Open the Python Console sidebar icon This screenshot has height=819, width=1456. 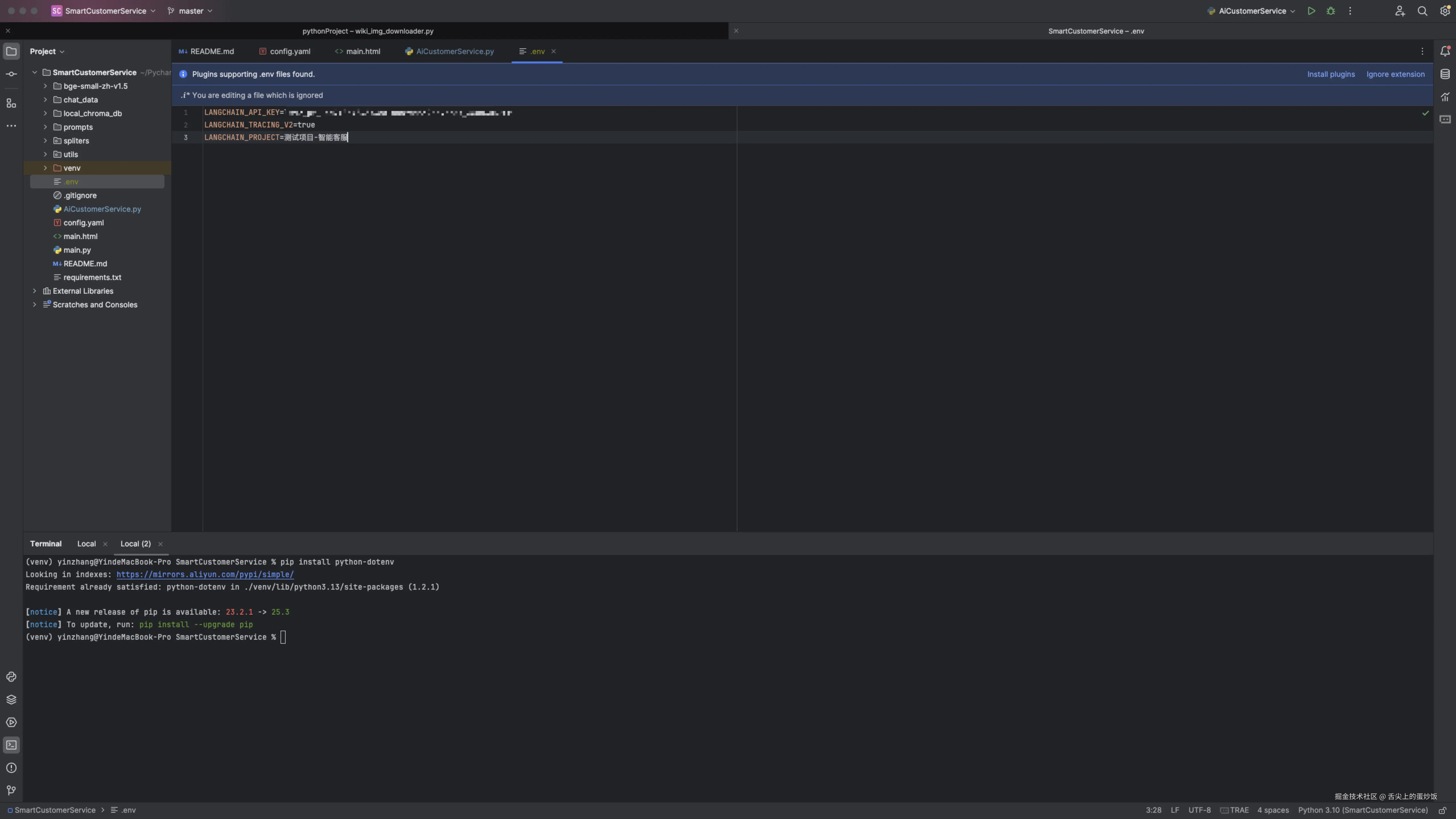tap(11, 676)
